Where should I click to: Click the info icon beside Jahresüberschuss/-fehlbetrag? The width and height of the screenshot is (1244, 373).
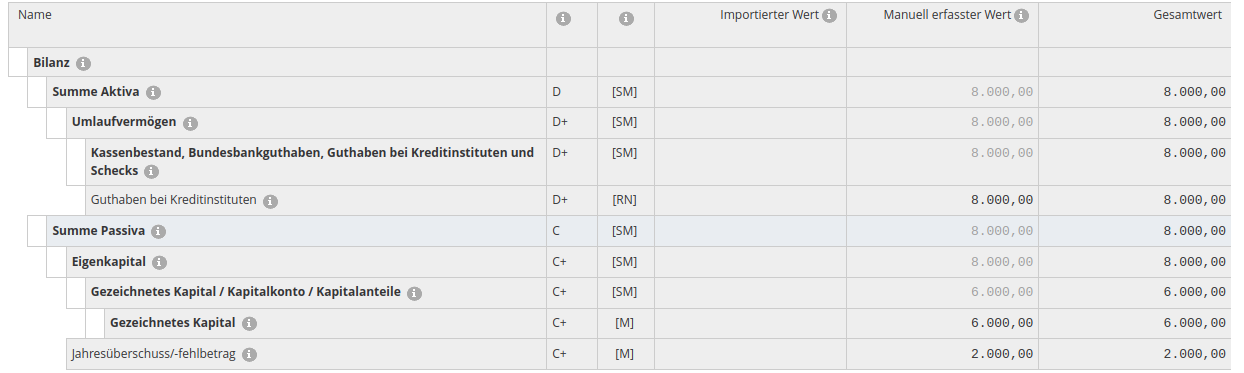249,354
